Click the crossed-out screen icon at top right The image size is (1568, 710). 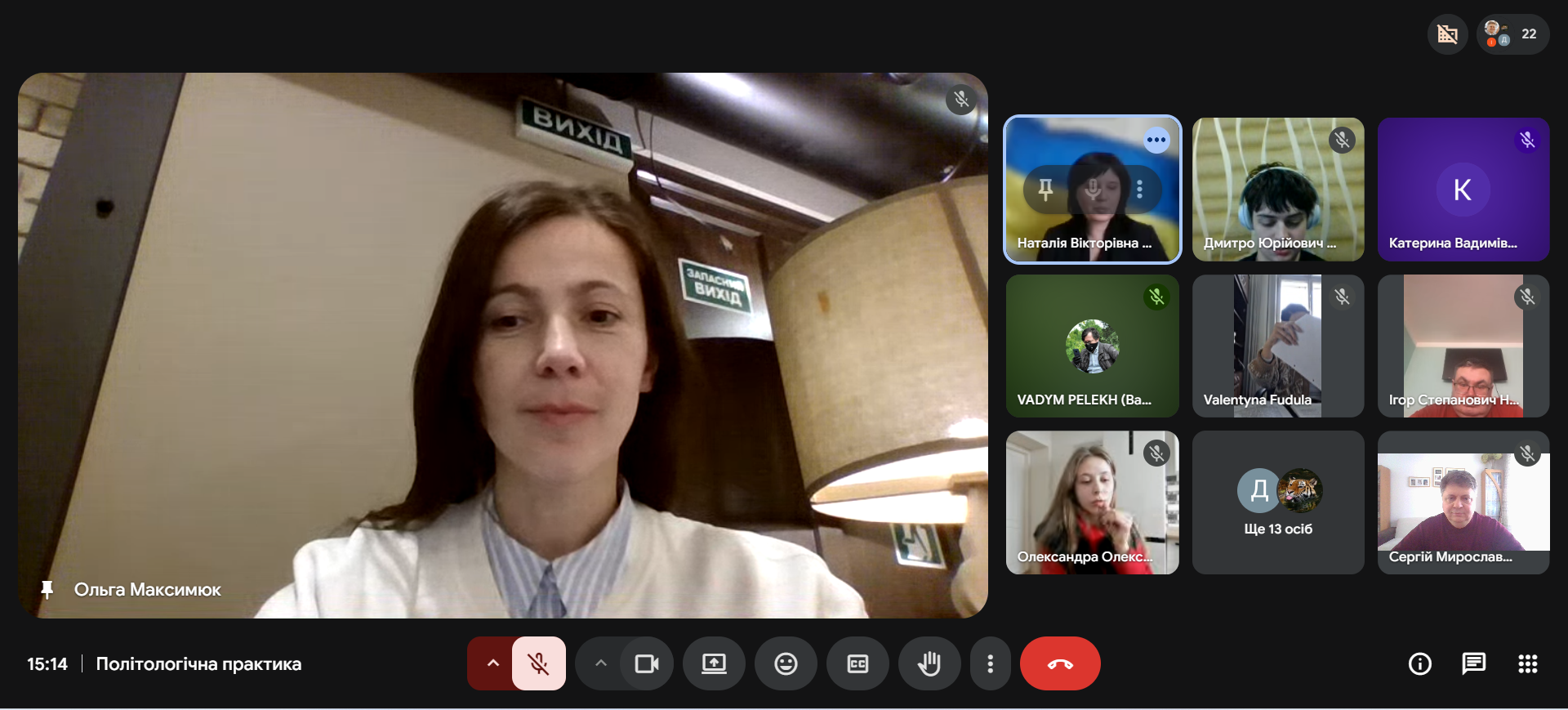[1447, 34]
